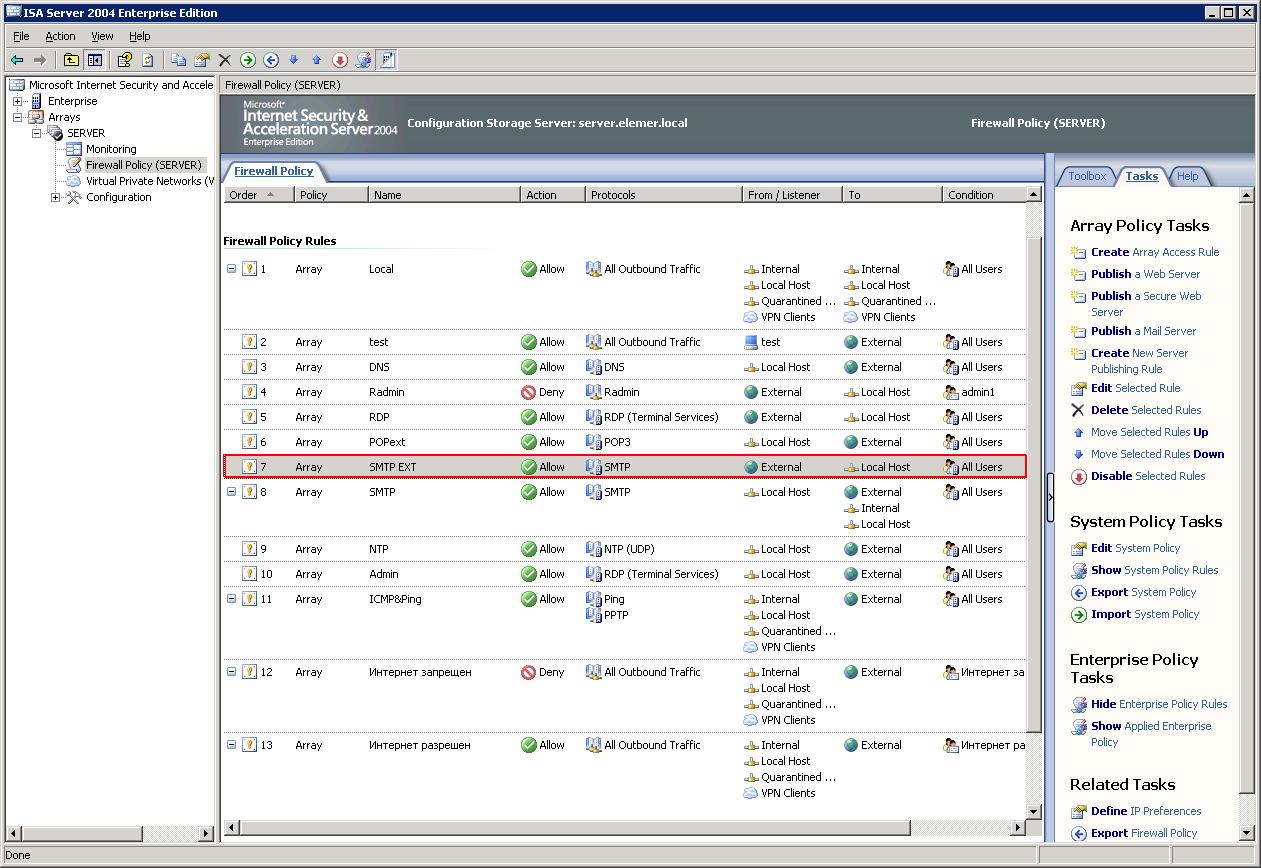This screenshot has width=1261, height=868.
Task: Click the rule icon next to order 9
Action: click(250, 549)
